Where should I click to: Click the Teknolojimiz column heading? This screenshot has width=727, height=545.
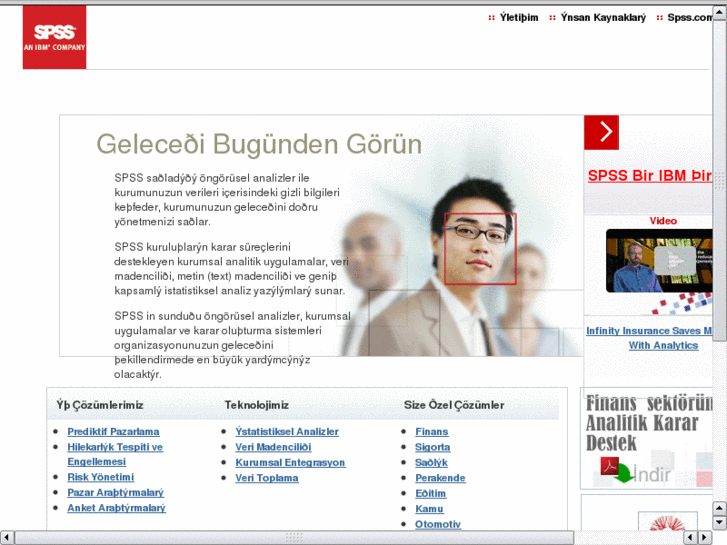(x=256, y=405)
